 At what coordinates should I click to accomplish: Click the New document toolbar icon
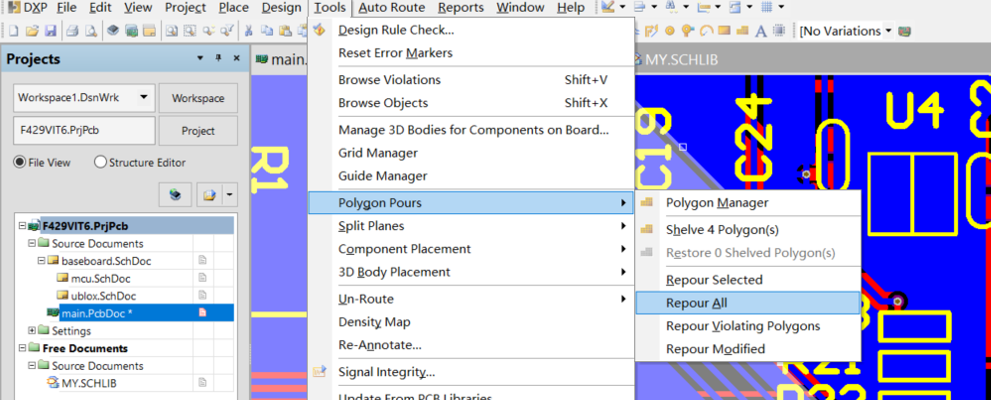(13, 31)
